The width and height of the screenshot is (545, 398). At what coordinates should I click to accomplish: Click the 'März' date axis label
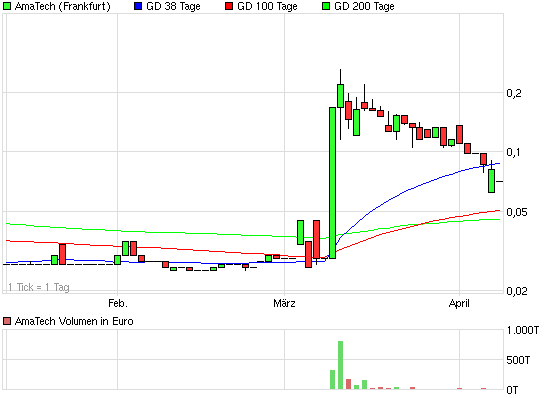[x=284, y=303]
